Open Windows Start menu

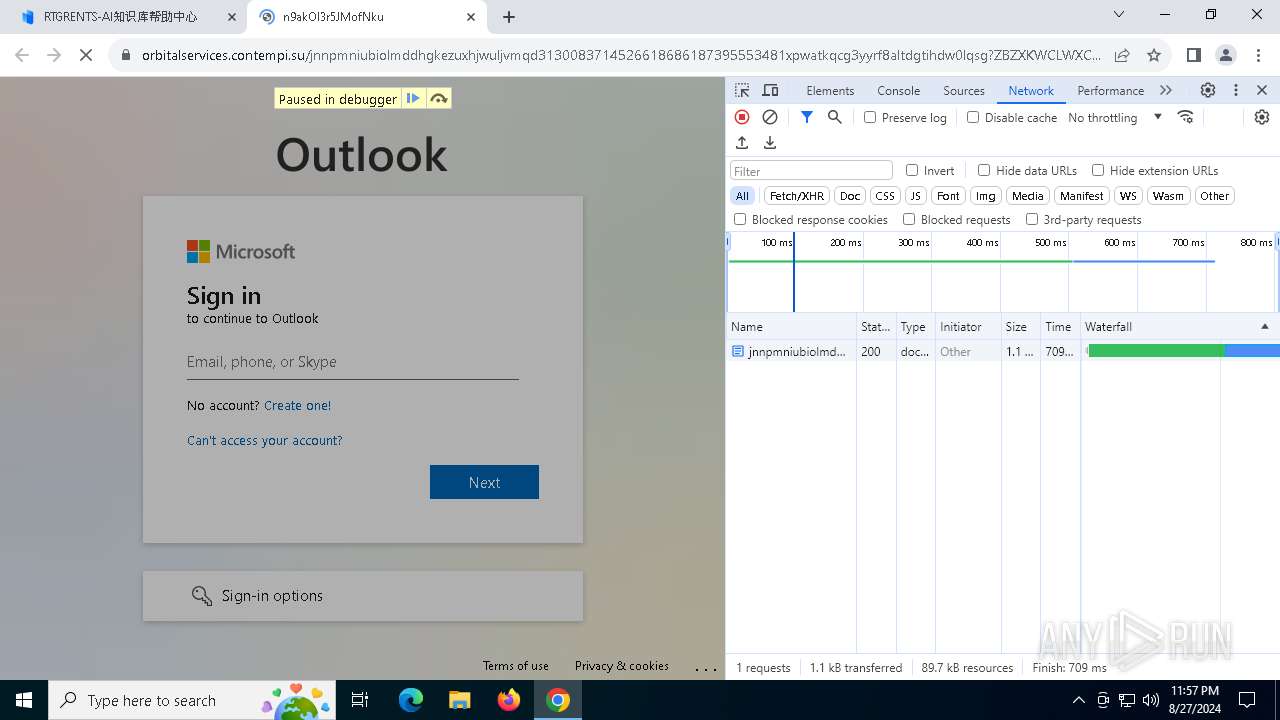(x=24, y=700)
